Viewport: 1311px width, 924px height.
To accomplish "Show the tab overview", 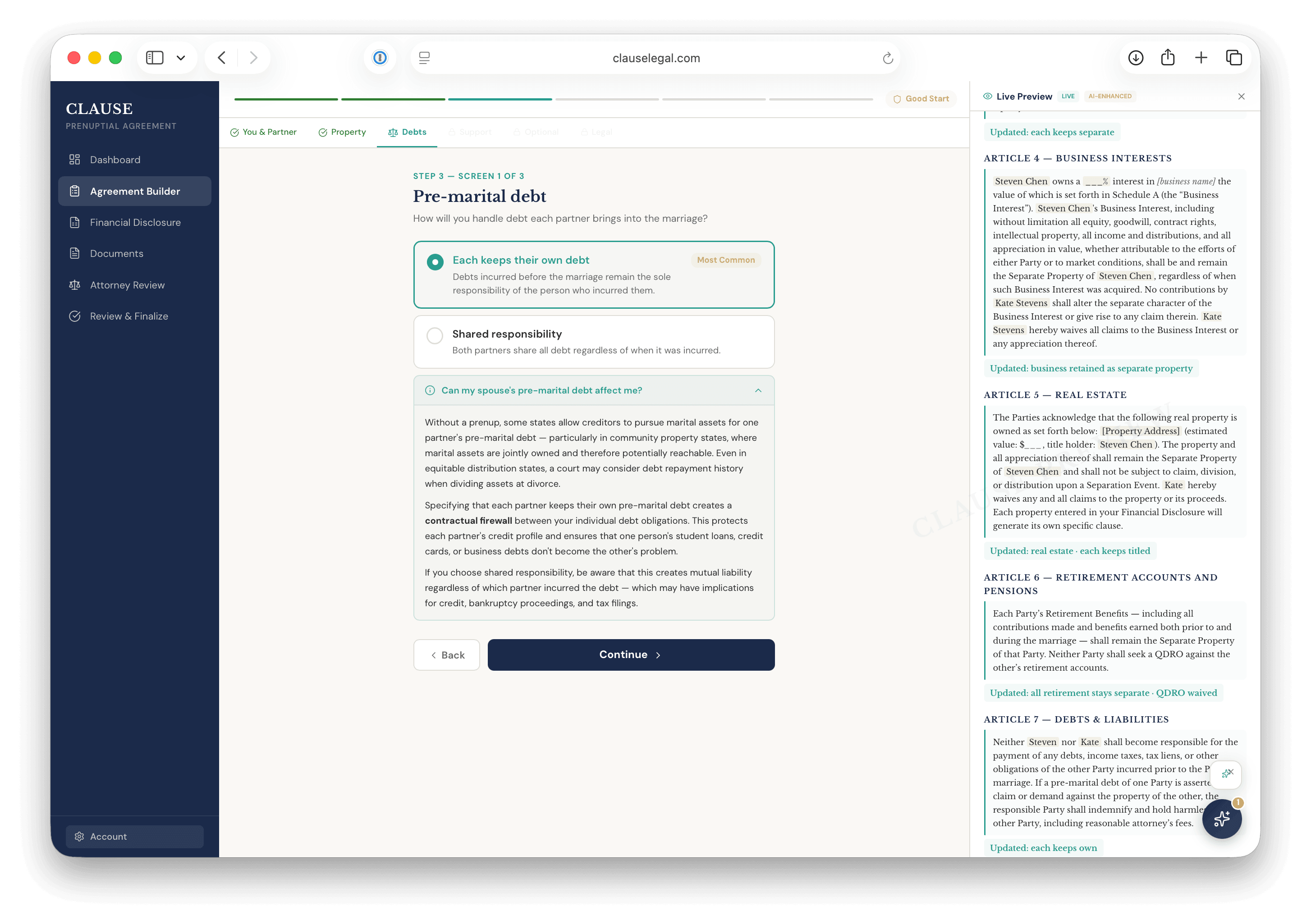I will pos(1234,58).
